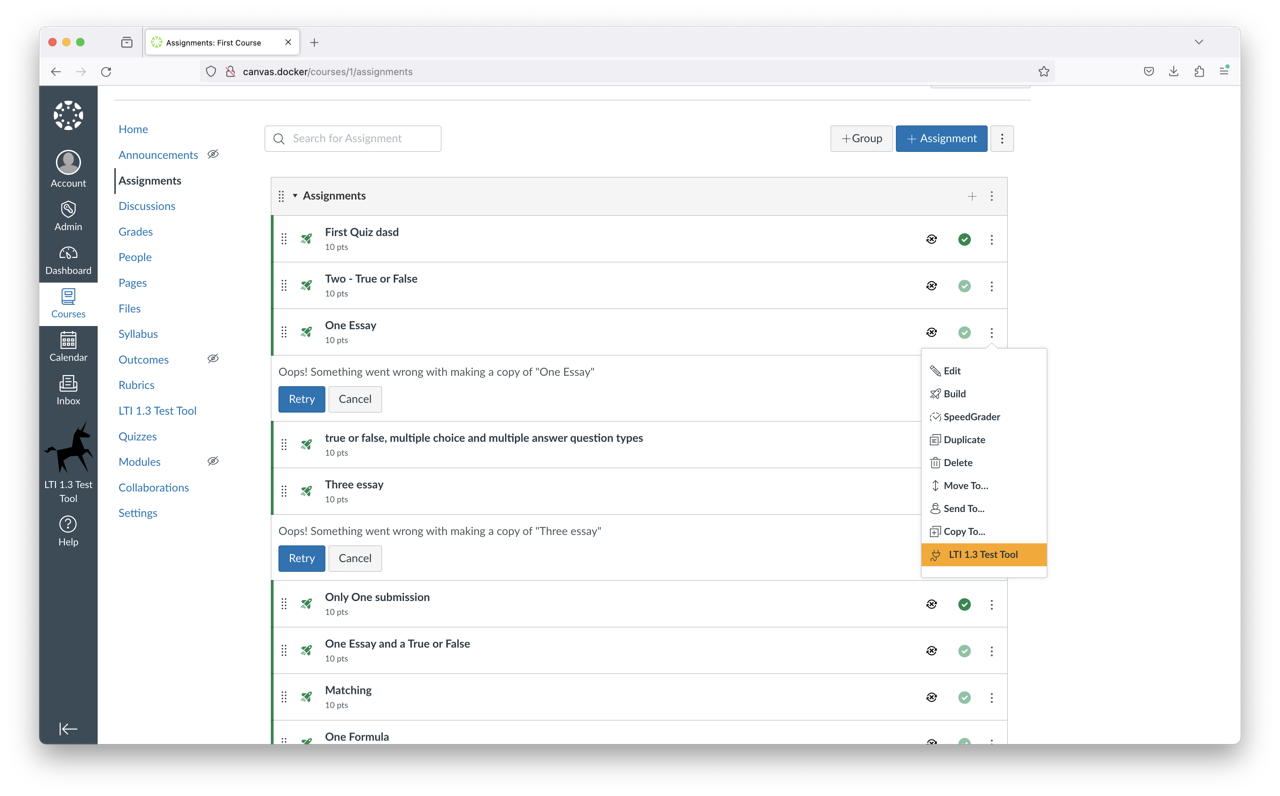Click the eye visibility icon for Matching

pos(931,697)
